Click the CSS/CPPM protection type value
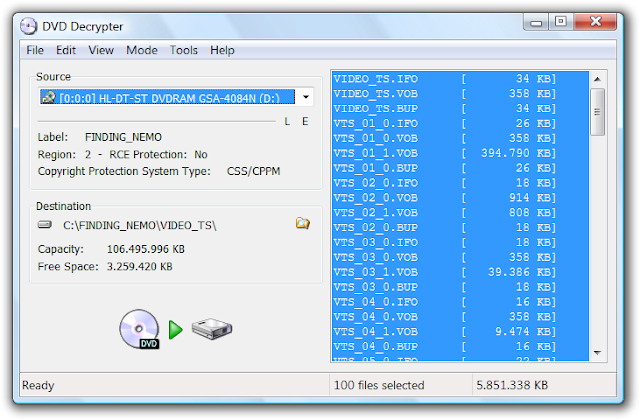The height and width of the screenshot is (420, 640). pyautogui.click(x=253, y=171)
